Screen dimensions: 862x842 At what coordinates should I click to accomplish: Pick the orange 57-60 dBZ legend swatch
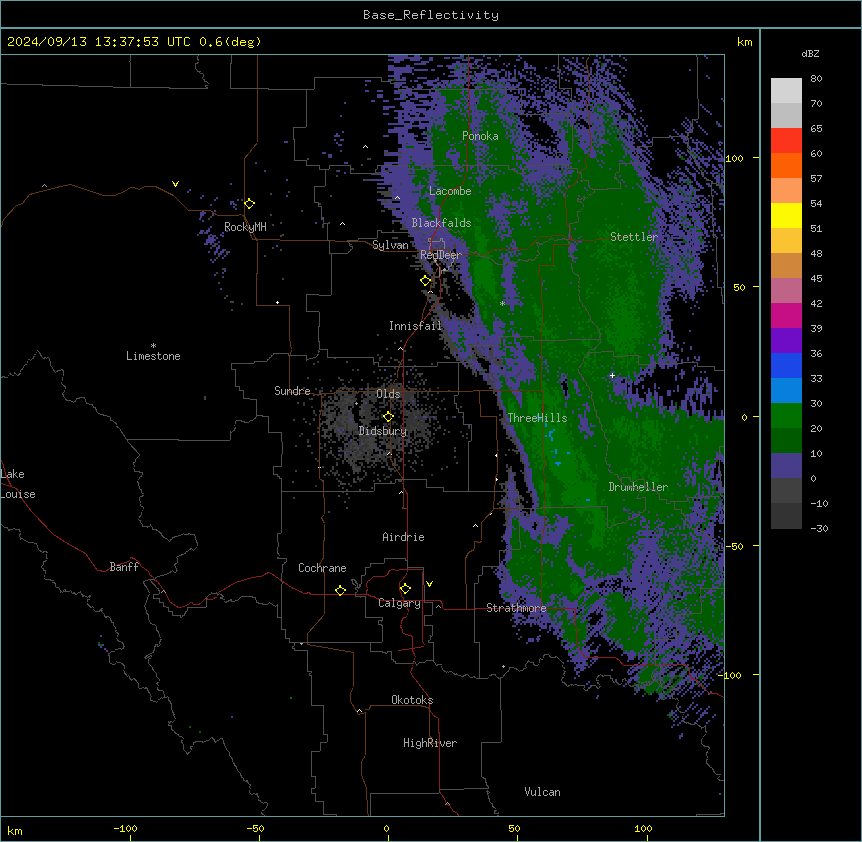[786, 165]
